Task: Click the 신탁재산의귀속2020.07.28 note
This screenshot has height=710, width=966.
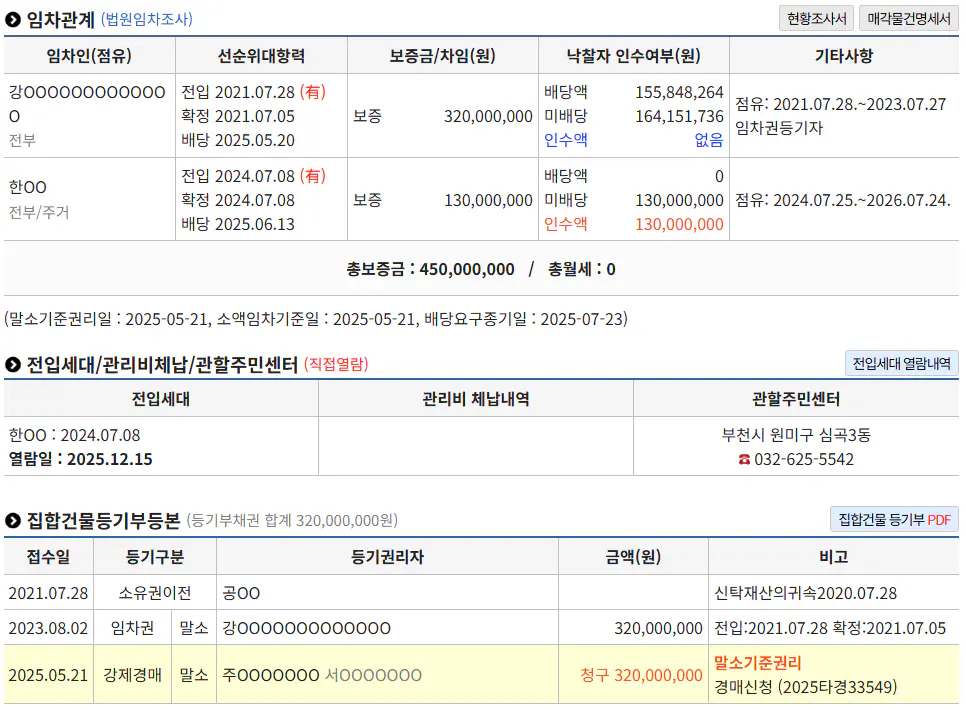Action: [x=805, y=593]
